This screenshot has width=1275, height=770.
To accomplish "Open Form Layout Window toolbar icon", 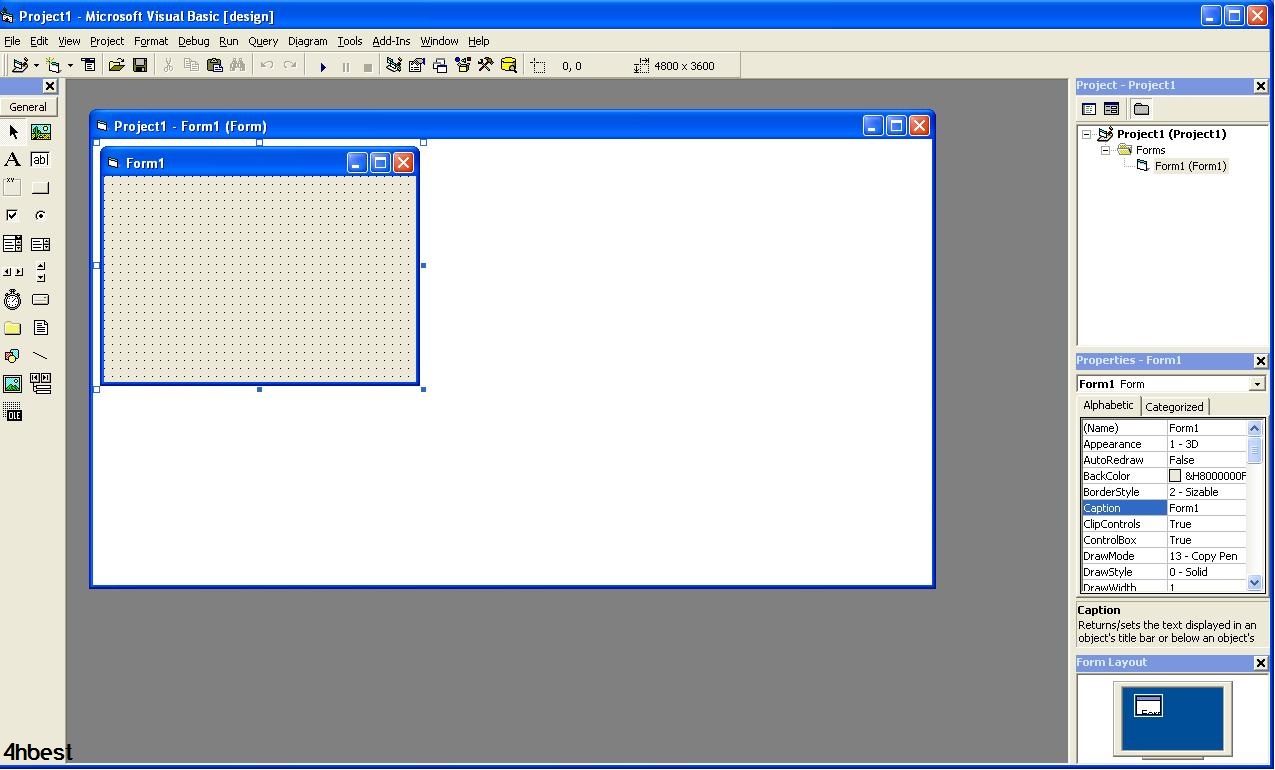I will tap(439, 66).
